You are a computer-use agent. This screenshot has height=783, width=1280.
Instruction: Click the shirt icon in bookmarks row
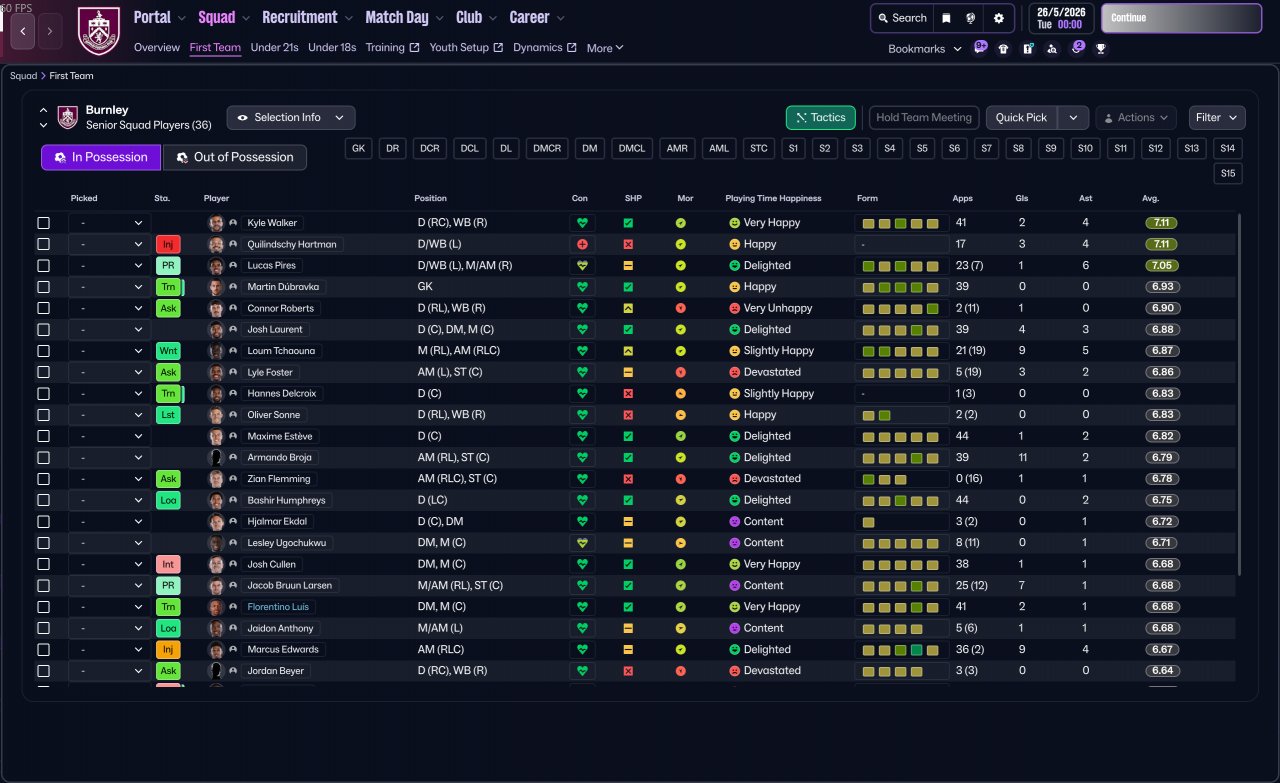[x=1003, y=48]
